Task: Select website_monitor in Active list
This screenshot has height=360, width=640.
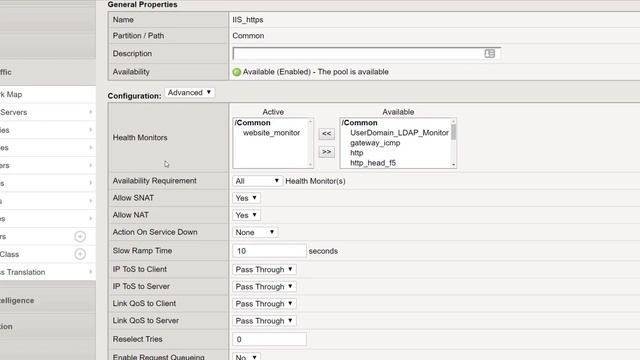Action: [271, 133]
